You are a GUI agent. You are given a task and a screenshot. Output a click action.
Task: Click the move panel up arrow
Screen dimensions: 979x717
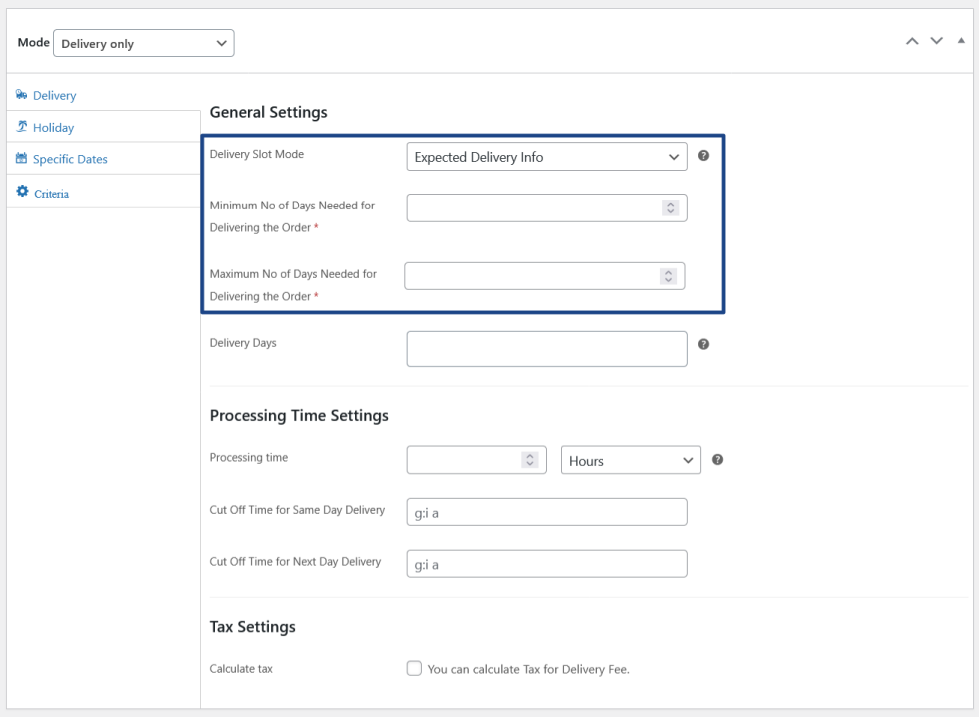coord(911,41)
